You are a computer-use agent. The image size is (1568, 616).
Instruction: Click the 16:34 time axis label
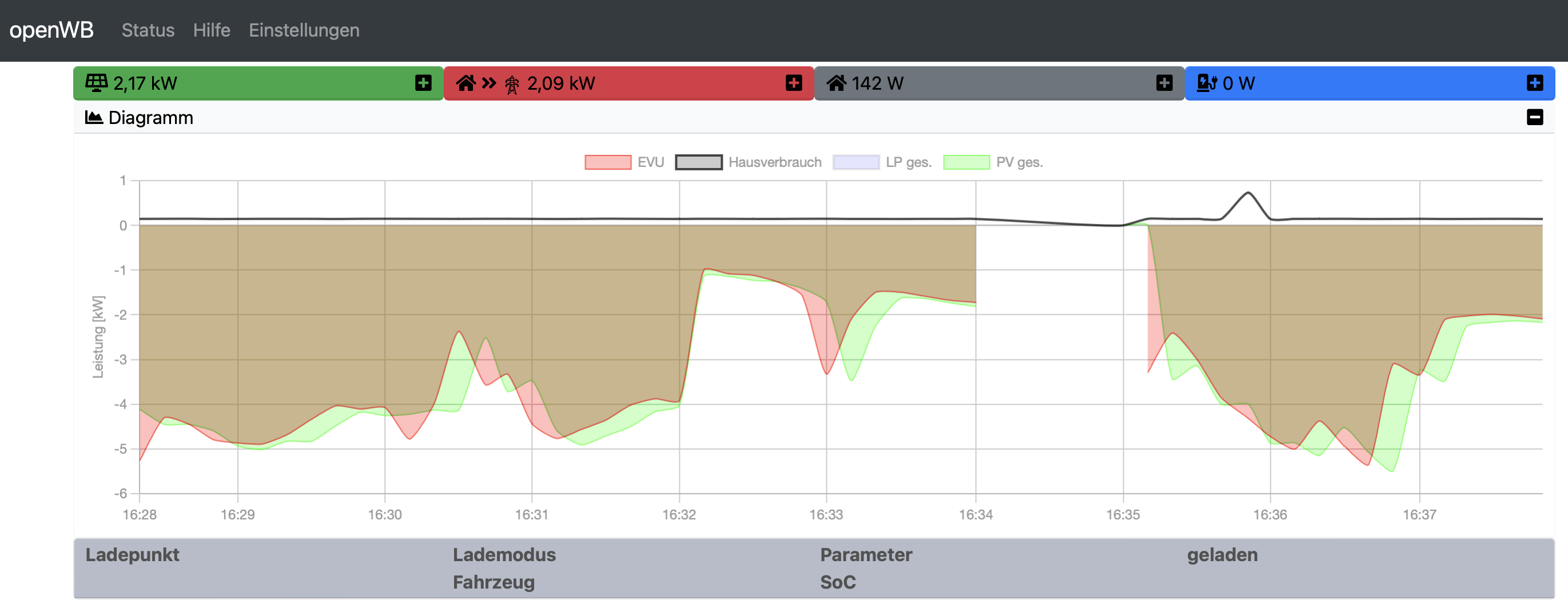point(976,515)
